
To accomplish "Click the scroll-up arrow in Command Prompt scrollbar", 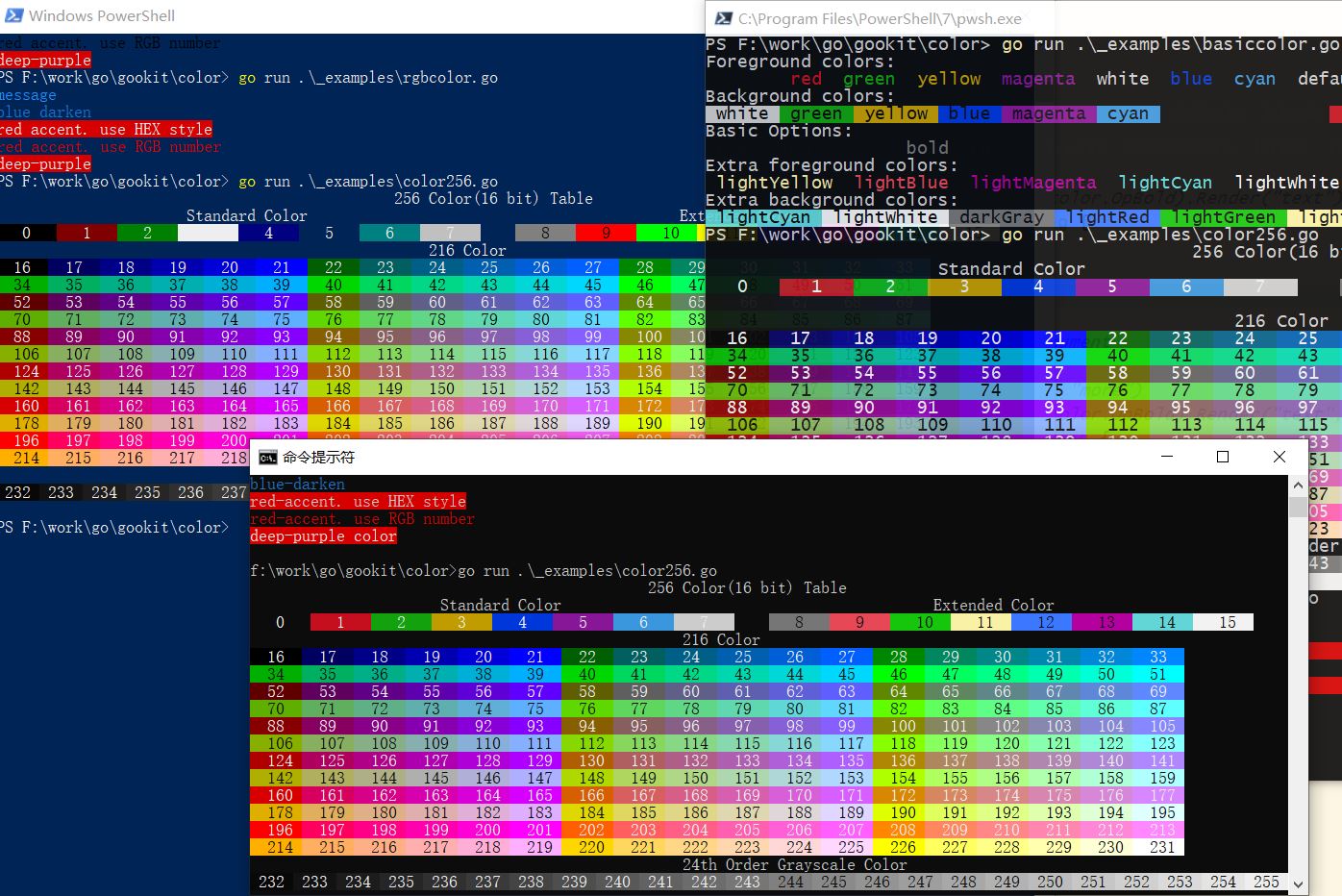I will [1298, 484].
